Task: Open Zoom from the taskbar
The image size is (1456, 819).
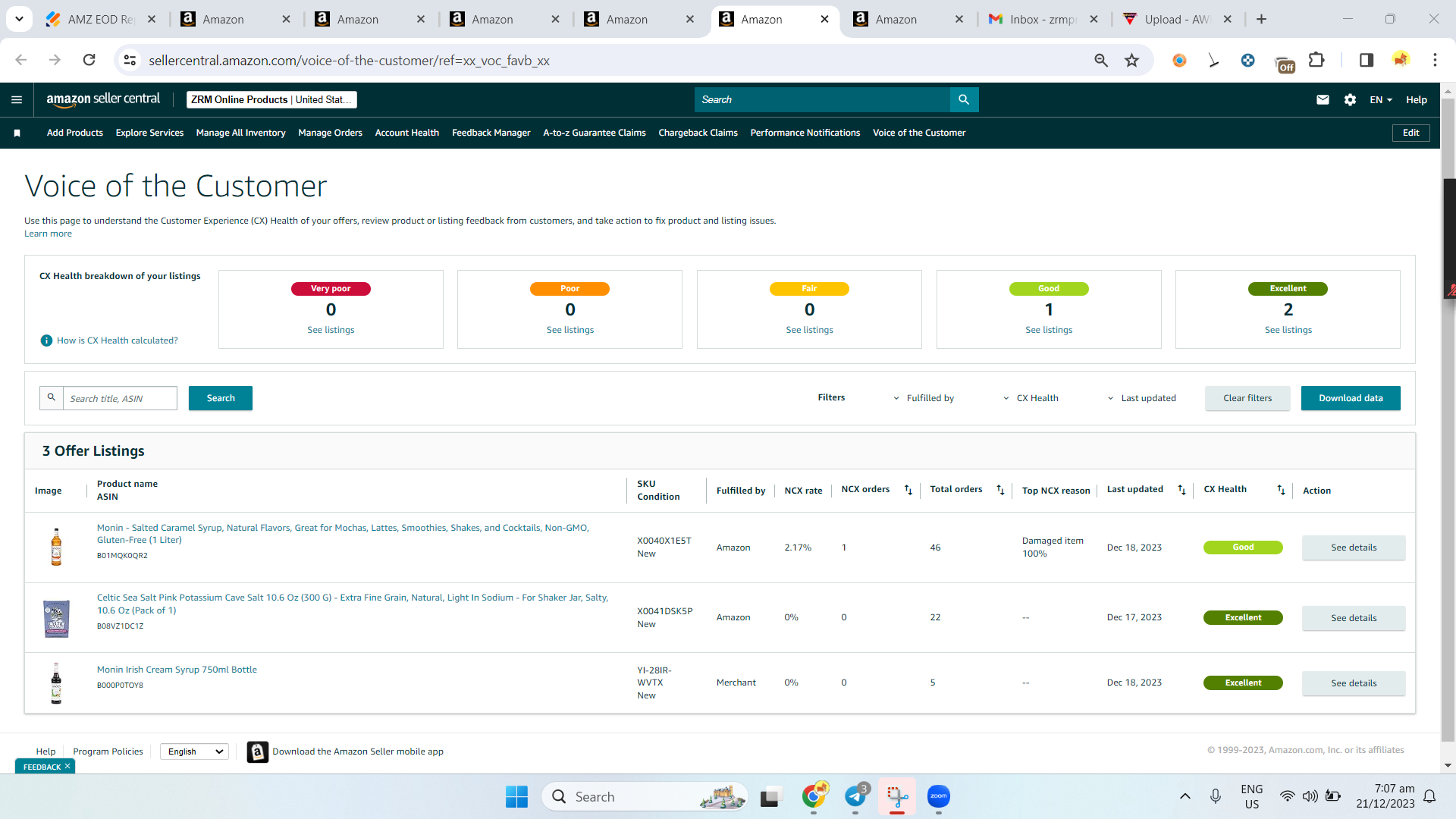Action: (939, 796)
